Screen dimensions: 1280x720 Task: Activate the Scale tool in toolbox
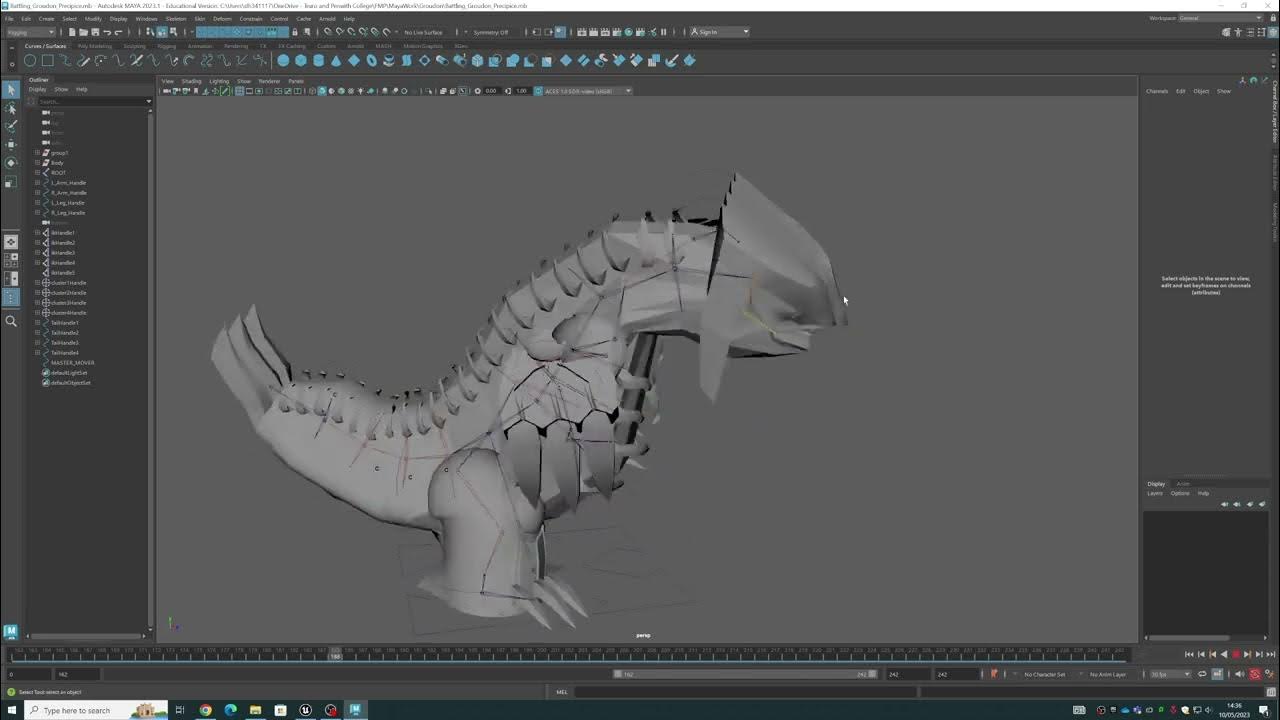tap(11, 182)
